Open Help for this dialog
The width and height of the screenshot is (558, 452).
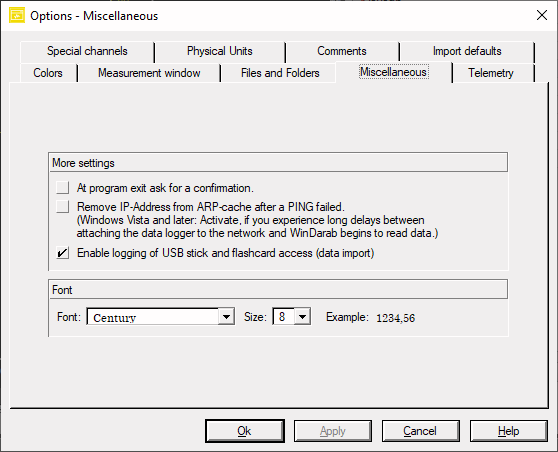pos(509,431)
